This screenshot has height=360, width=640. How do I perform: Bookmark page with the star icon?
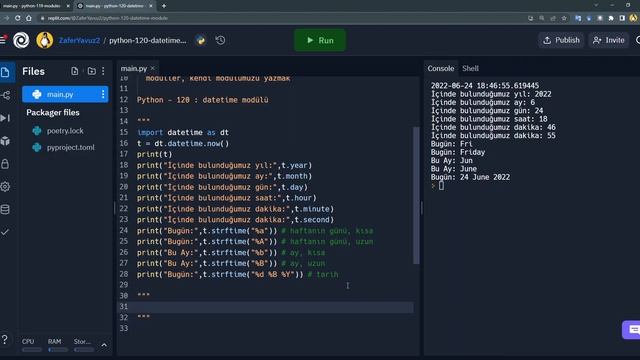tap(564, 18)
